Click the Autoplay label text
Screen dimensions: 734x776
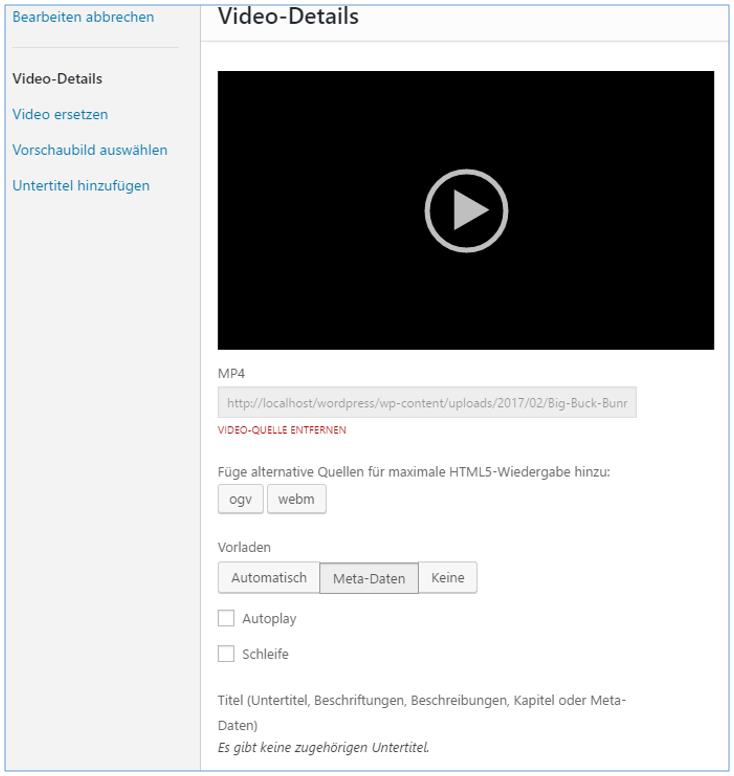tap(269, 619)
